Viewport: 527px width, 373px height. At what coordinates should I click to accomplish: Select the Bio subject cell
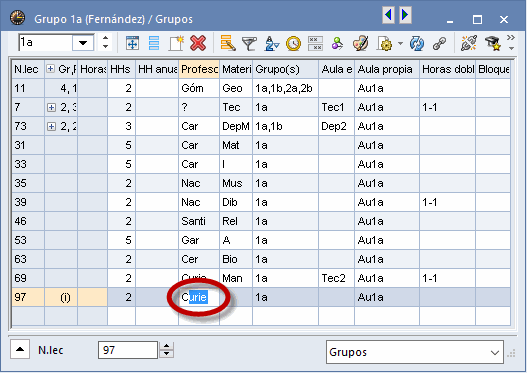tap(236, 259)
